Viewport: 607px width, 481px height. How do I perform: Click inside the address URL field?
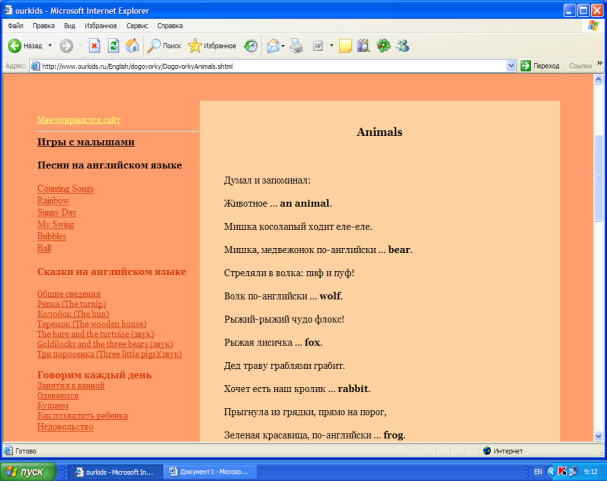point(271,66)
